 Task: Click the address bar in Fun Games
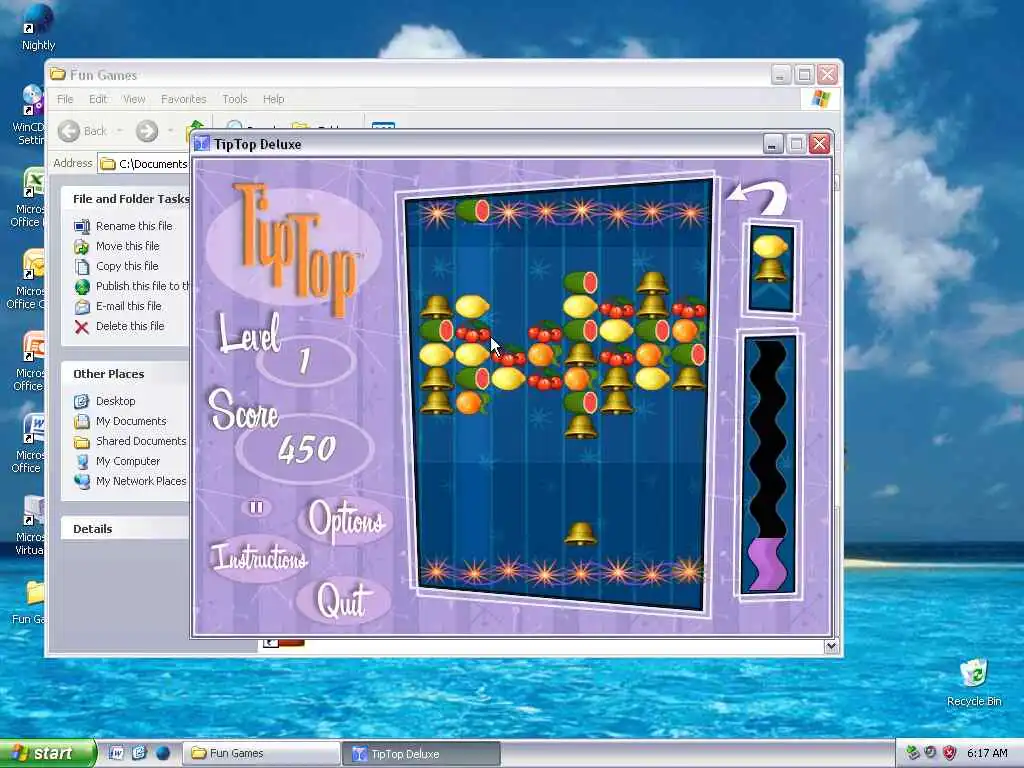(144, 164)
